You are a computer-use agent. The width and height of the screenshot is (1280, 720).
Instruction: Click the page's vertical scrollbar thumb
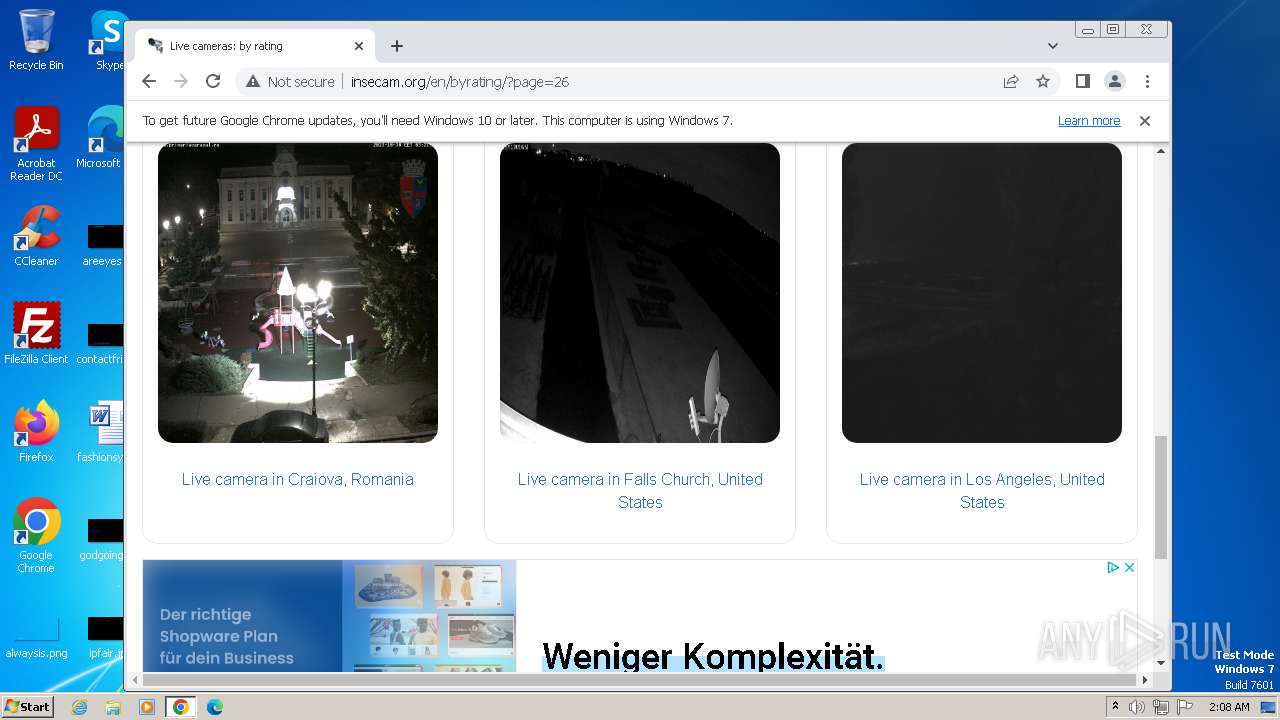pyautogui.click(x=1161, y=497)
